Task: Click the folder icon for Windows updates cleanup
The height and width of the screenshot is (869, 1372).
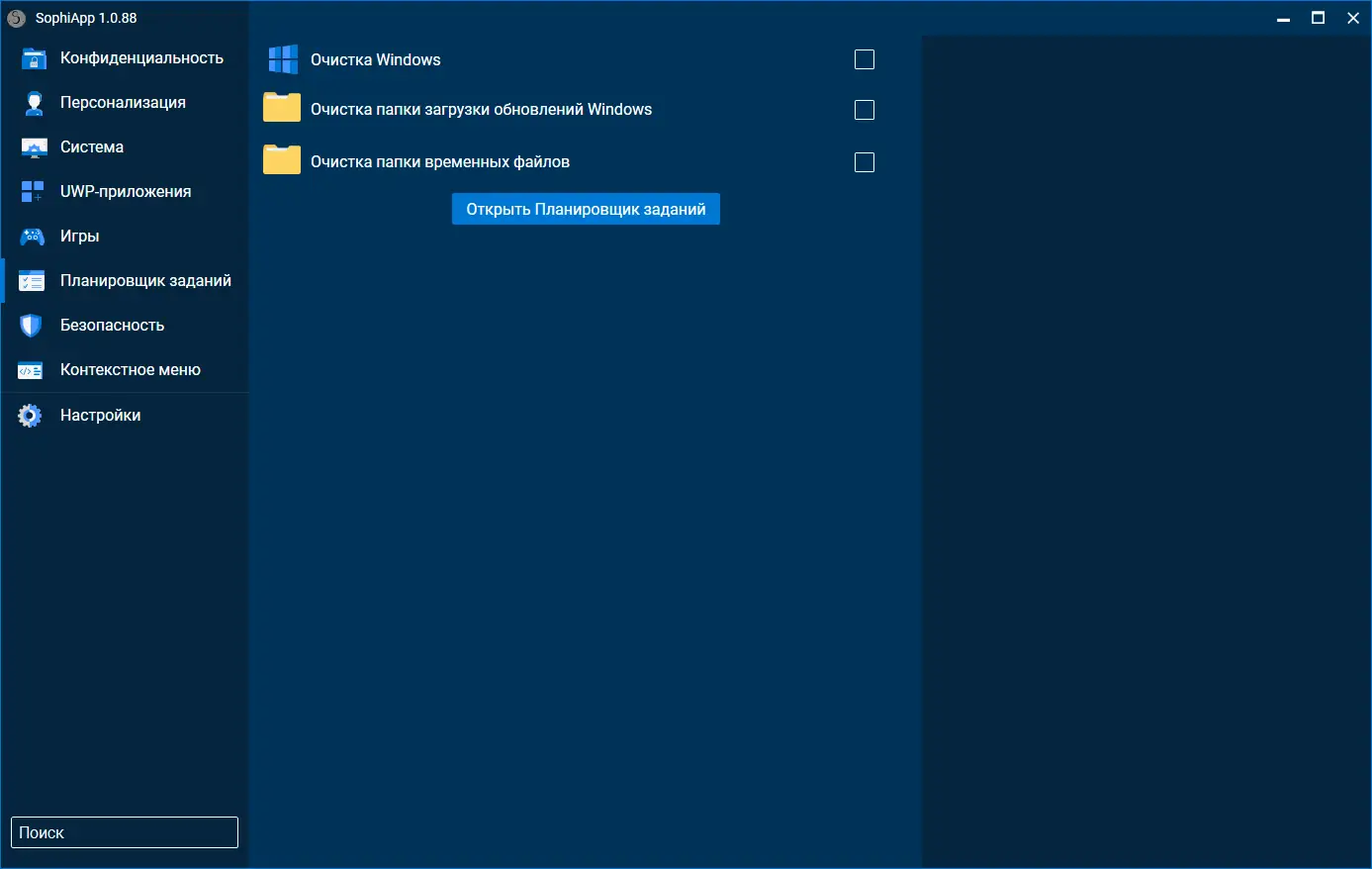Action: point(282,107)
